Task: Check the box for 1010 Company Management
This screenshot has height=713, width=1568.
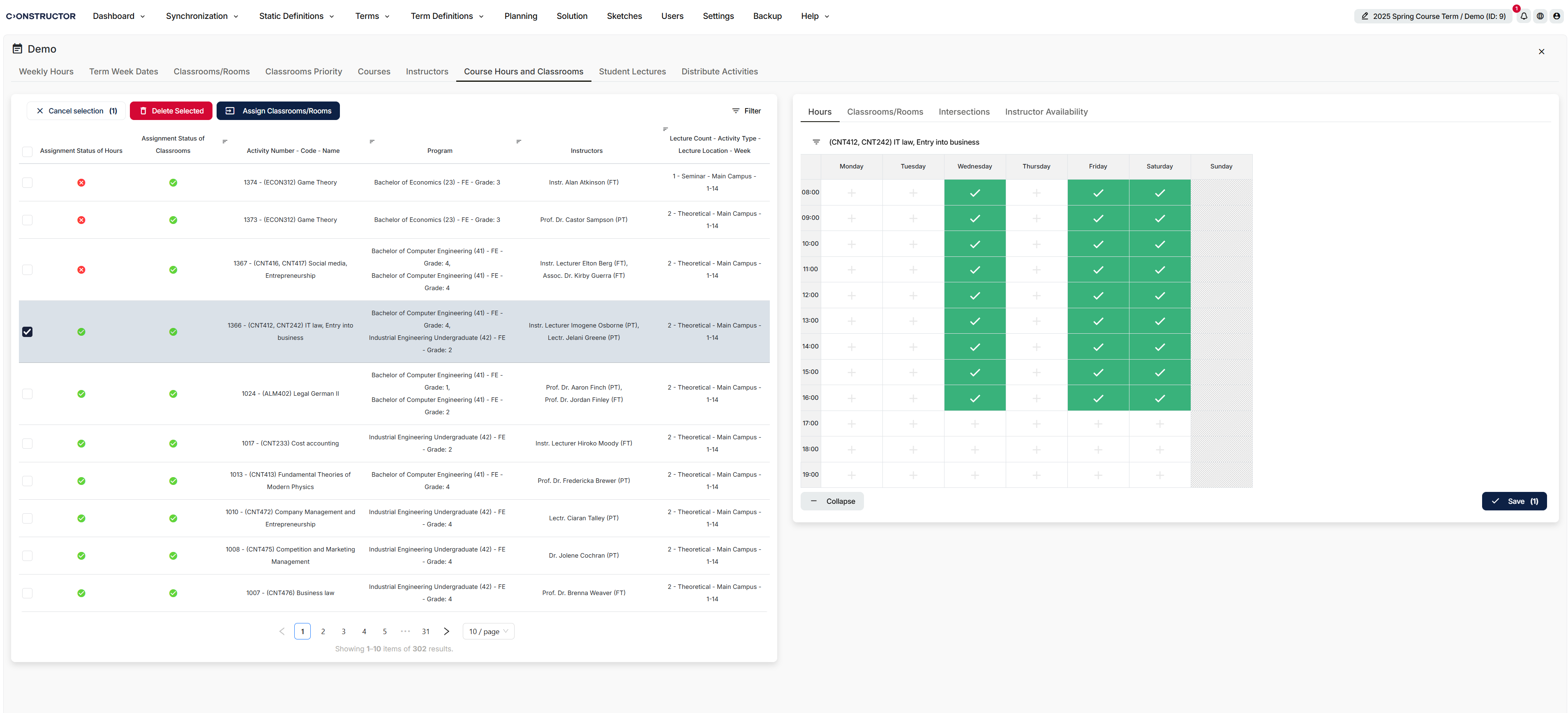Action: pos(28,519)
